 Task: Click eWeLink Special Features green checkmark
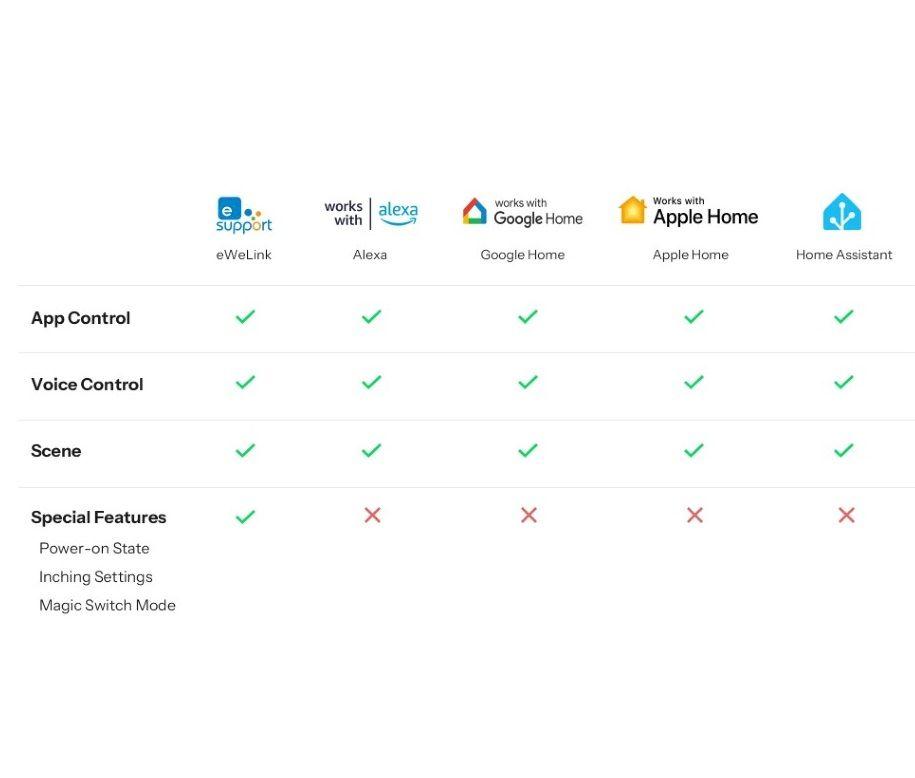(245, 516)
